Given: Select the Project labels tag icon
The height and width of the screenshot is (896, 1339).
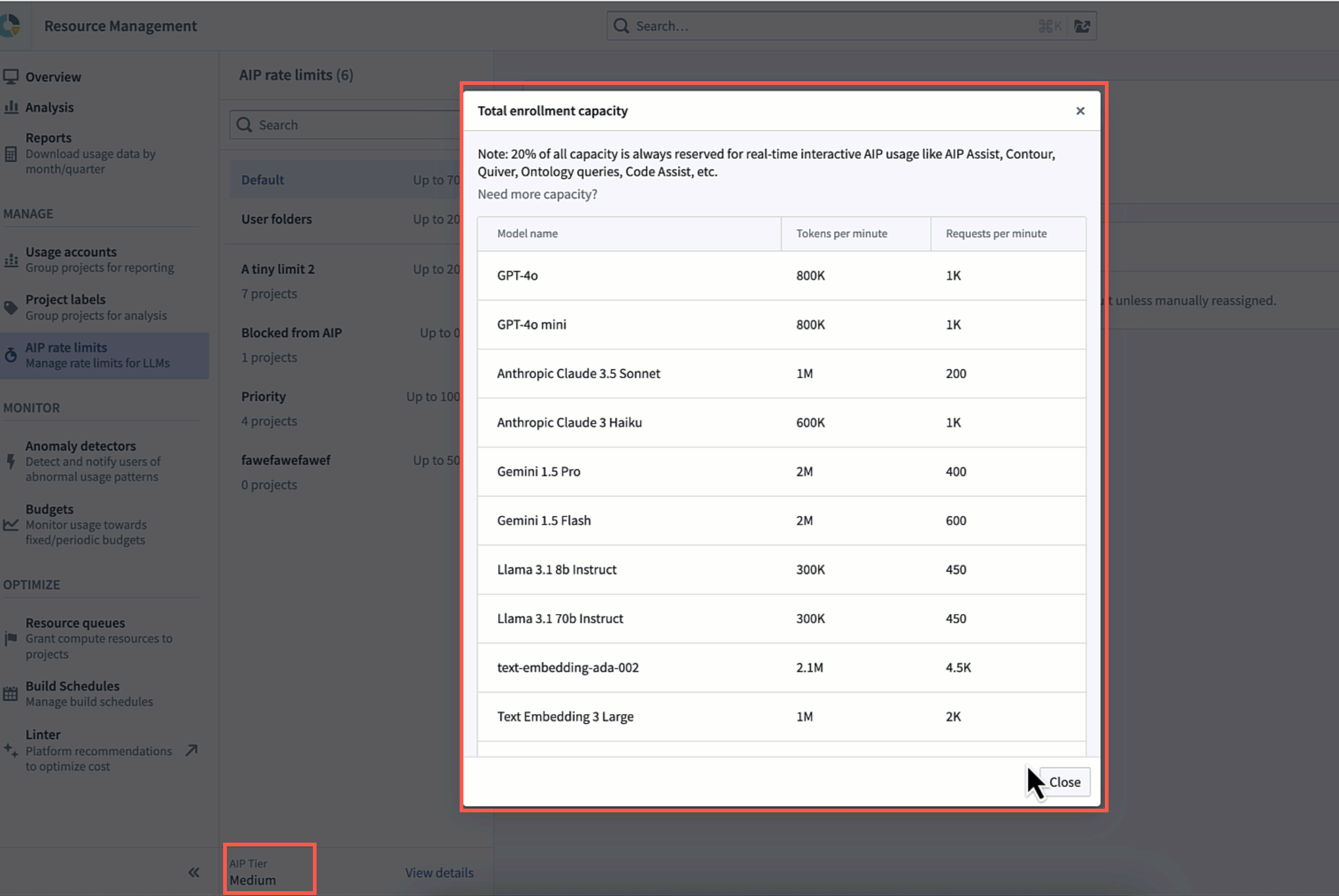Looking at the screenshot, I should [12, 307].
